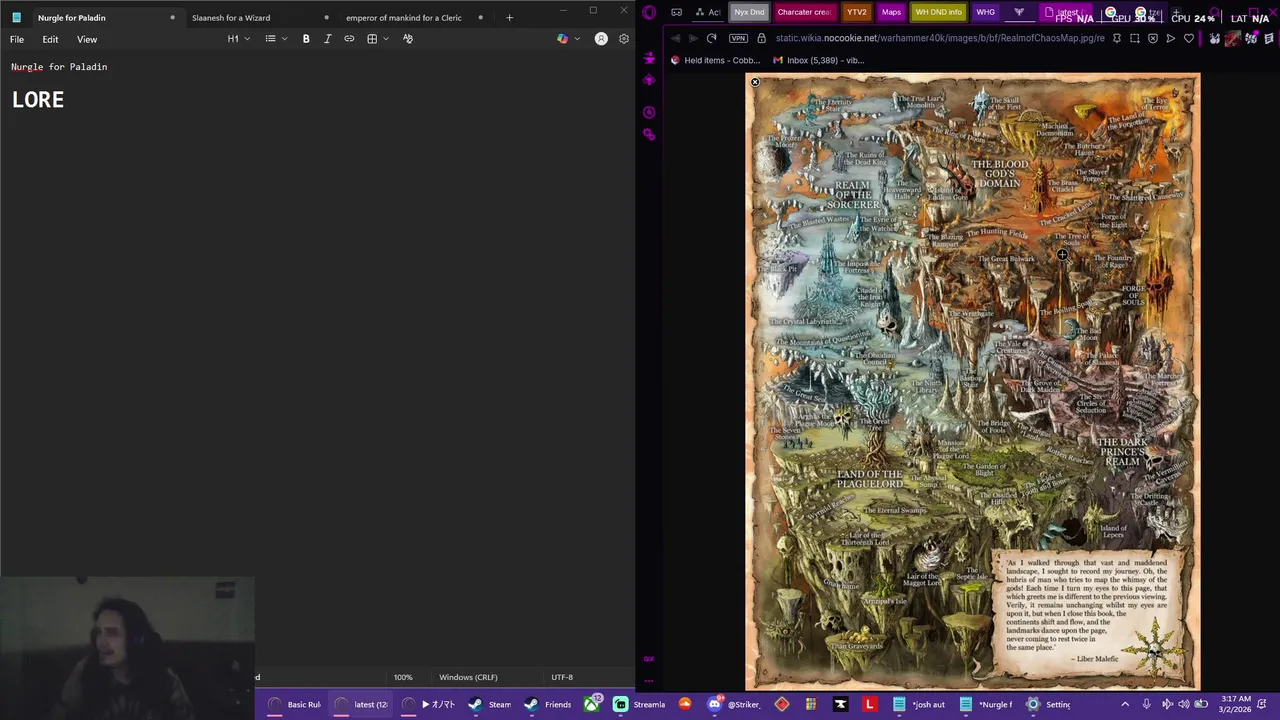Open the red L app in taskbar
Screen dimensions: 1280x720
[869, 704]
